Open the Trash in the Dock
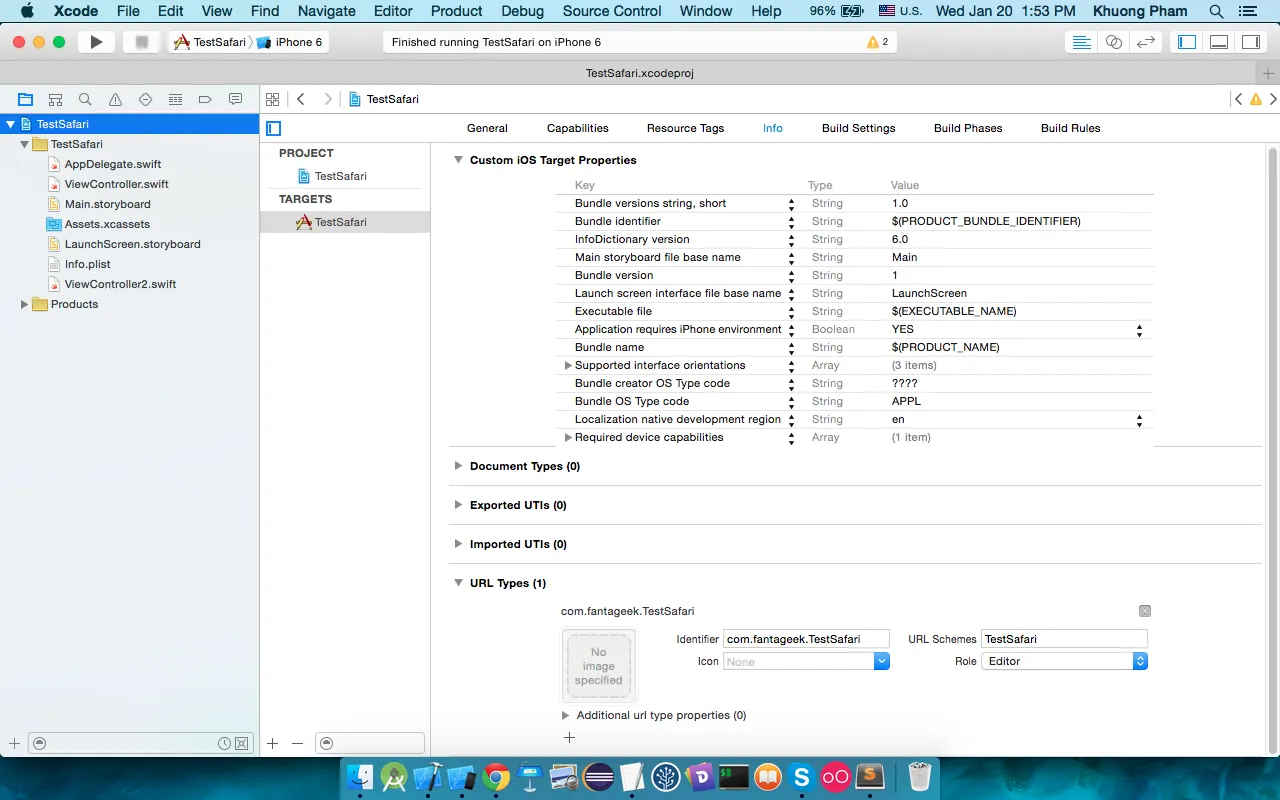The image size is (1280, 800). pos(920,777)
